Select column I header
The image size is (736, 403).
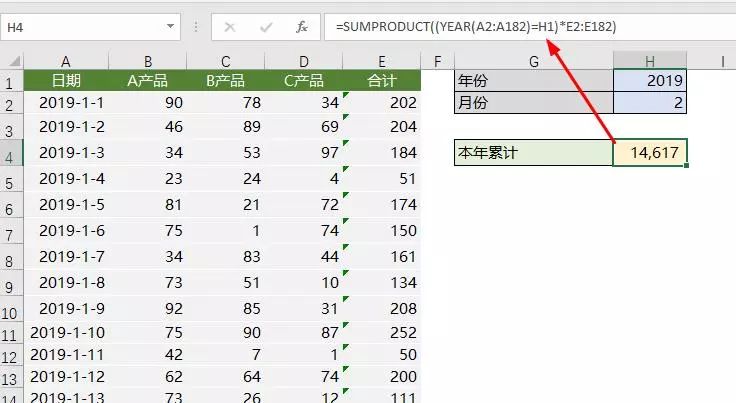pyautogui.click(x=722, y=61)
